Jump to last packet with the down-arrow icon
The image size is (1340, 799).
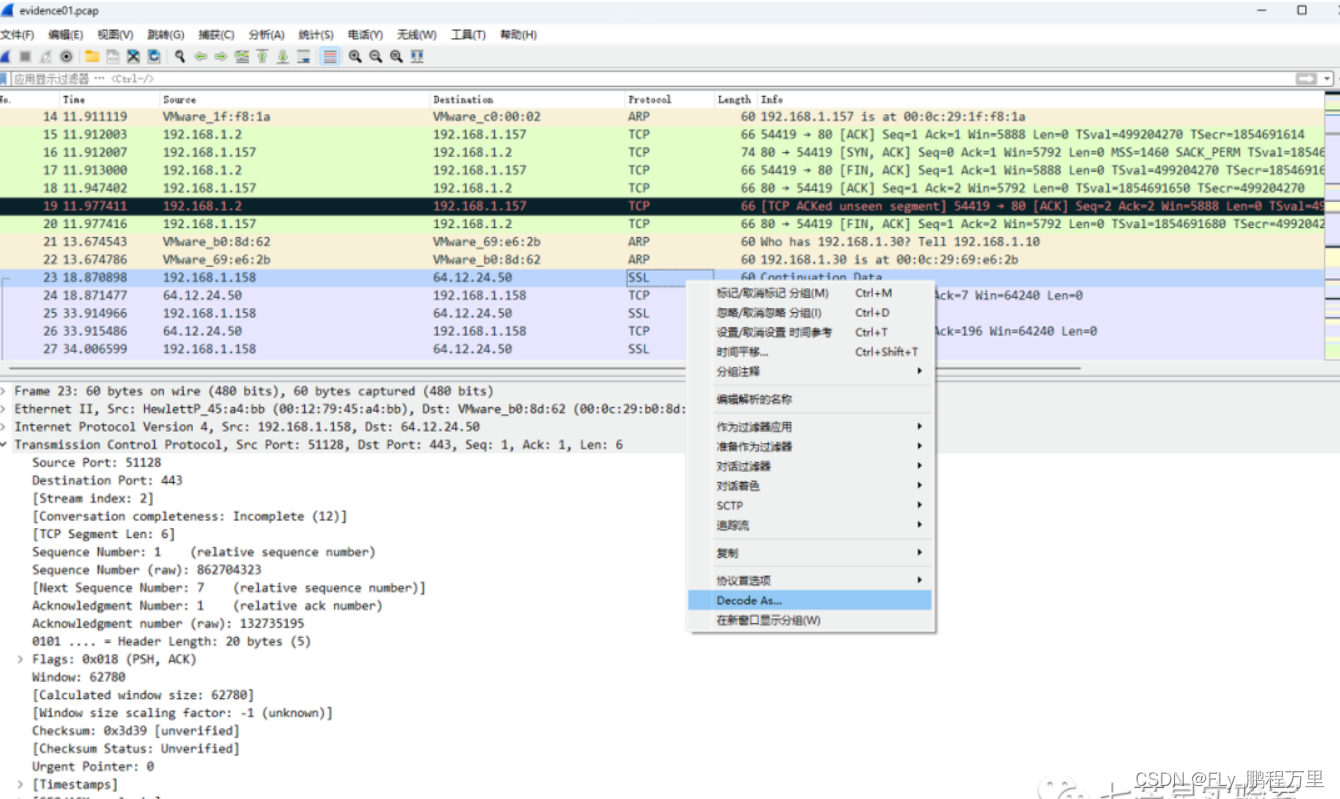coord(283,57)
